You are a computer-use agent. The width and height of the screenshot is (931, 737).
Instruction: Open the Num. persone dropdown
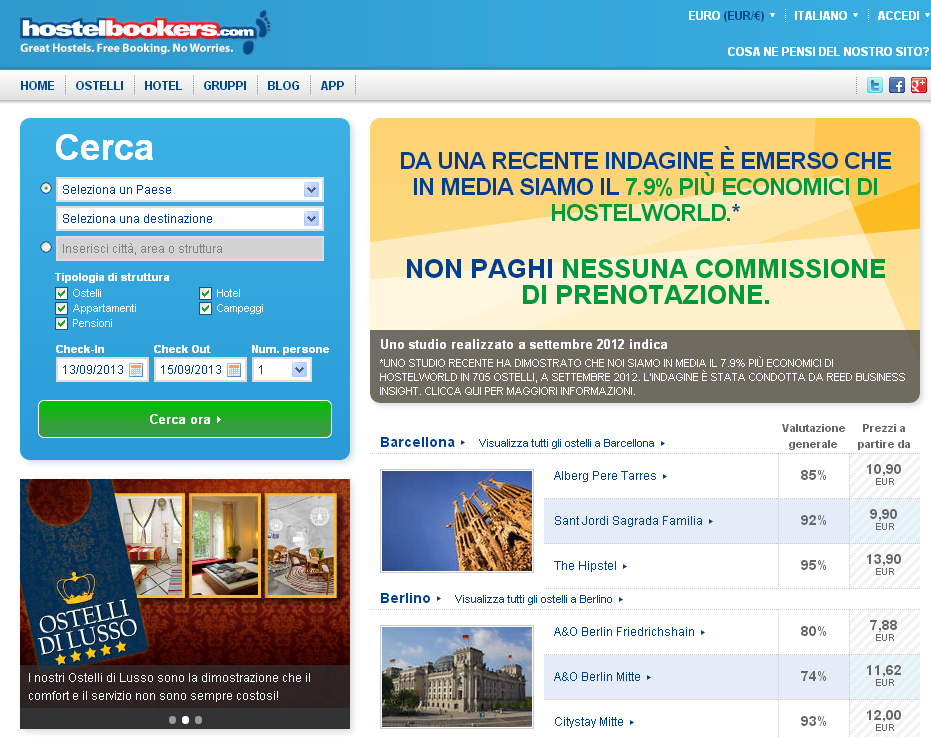[x=281, y=370]
